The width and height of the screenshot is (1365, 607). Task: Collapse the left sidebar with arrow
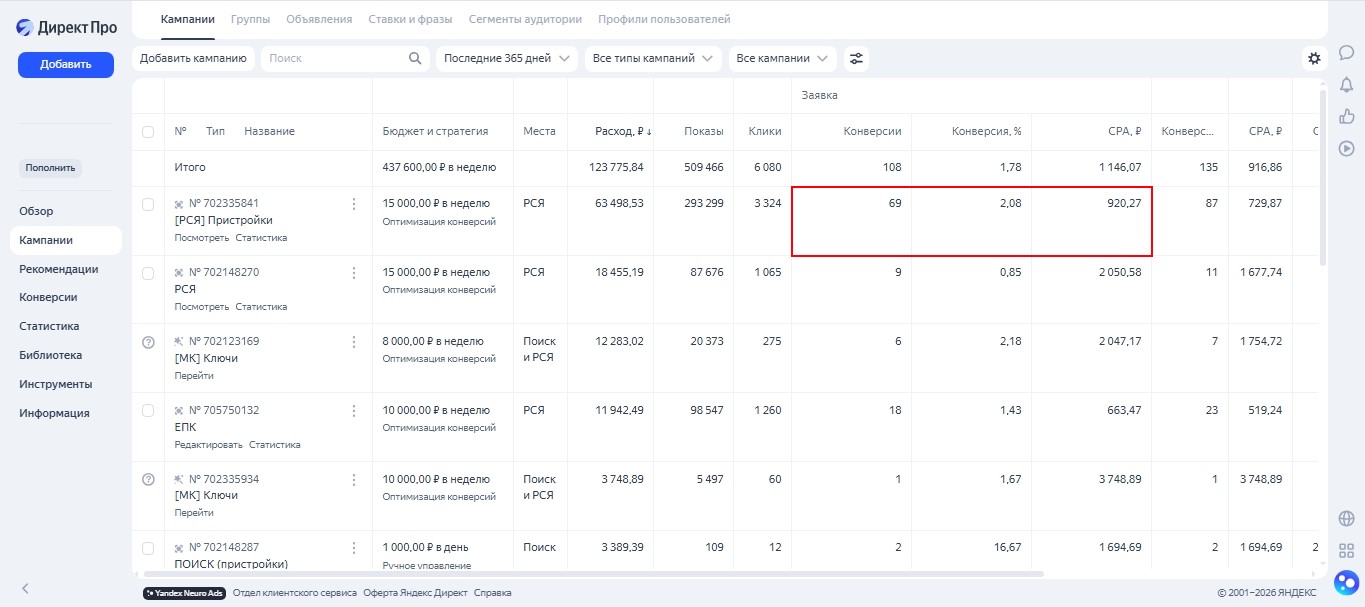[26, 589]
